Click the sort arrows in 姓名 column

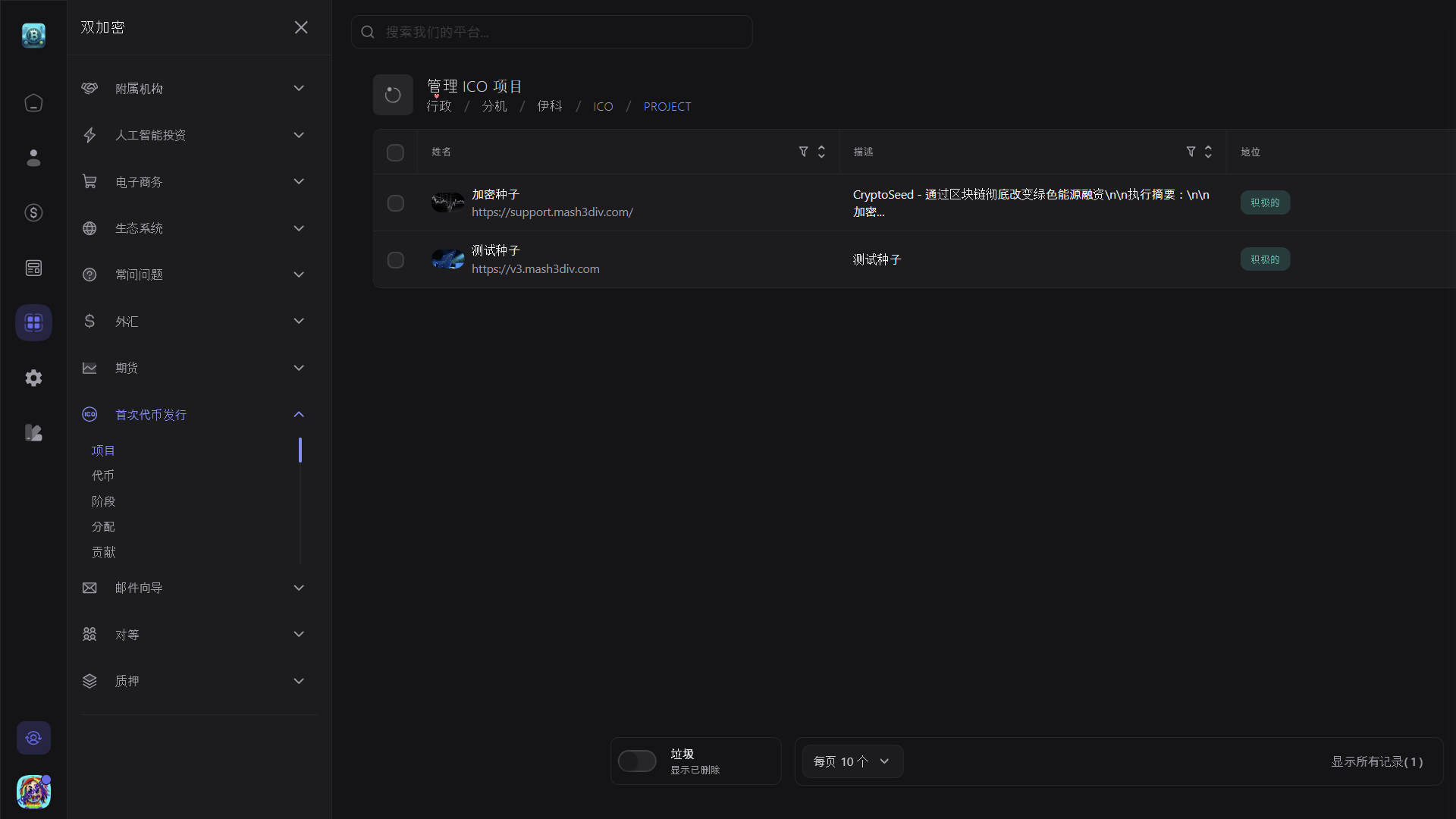pyautogui.click(x=821, y=152)
